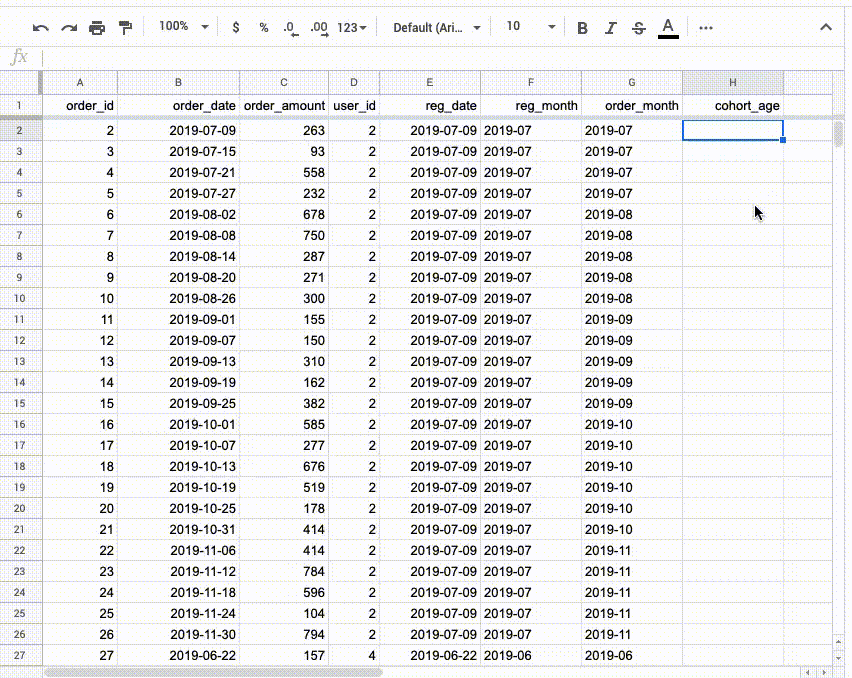
Task: Select column B header
Action: pos(178,83)
